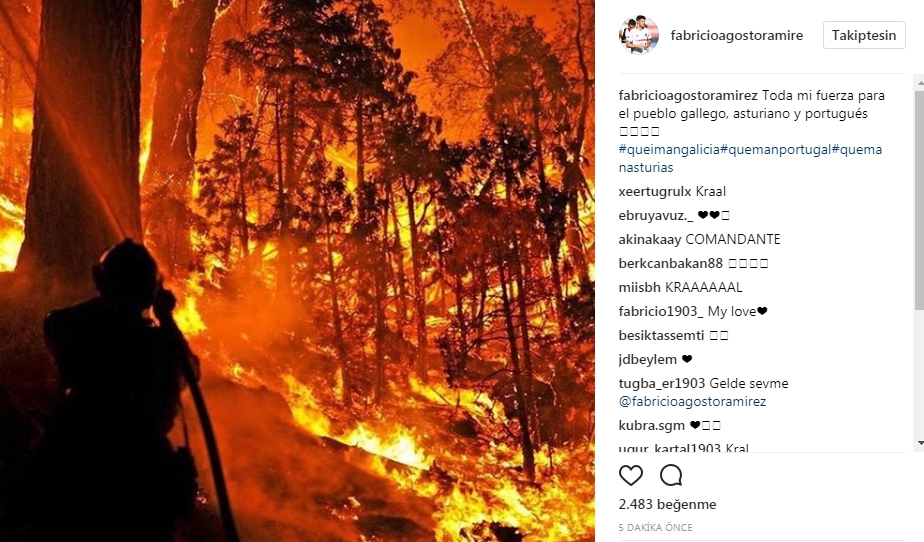
Task: Open besiktassemti commenter profile
Action: (661, 336)
